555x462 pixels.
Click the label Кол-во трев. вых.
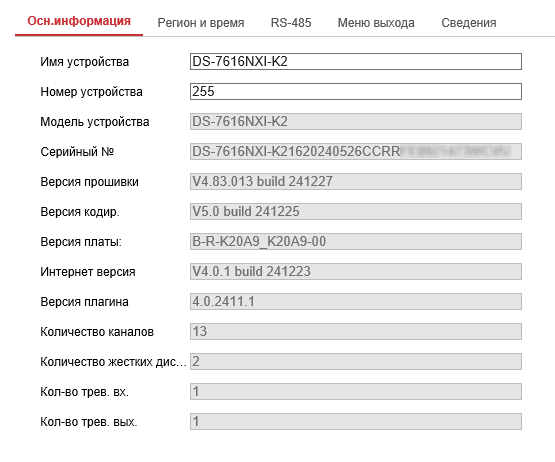[x=88, y=422]
